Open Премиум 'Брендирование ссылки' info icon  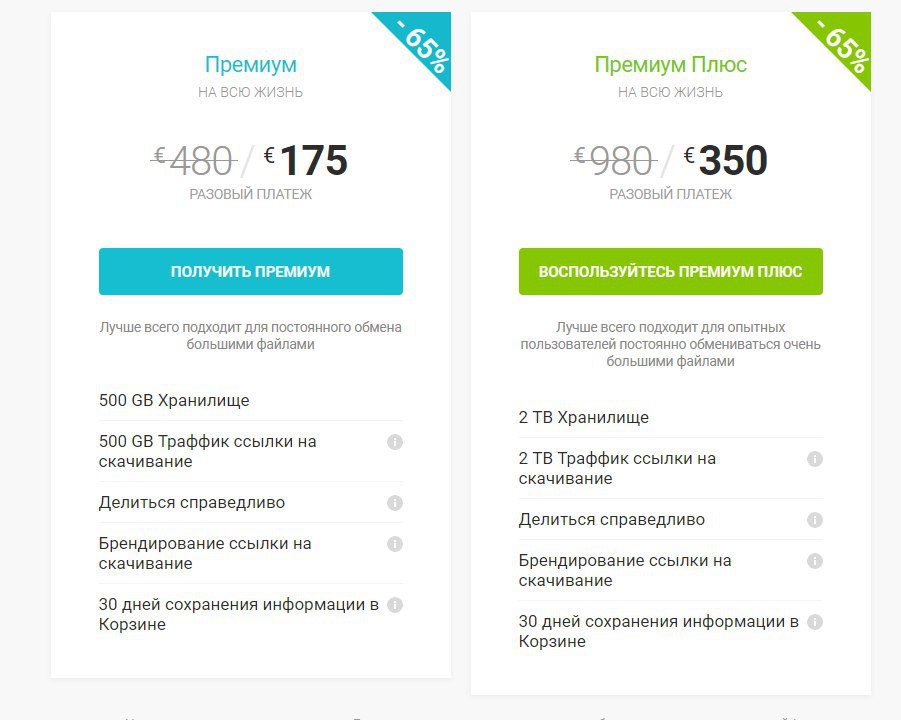point(395,544)
